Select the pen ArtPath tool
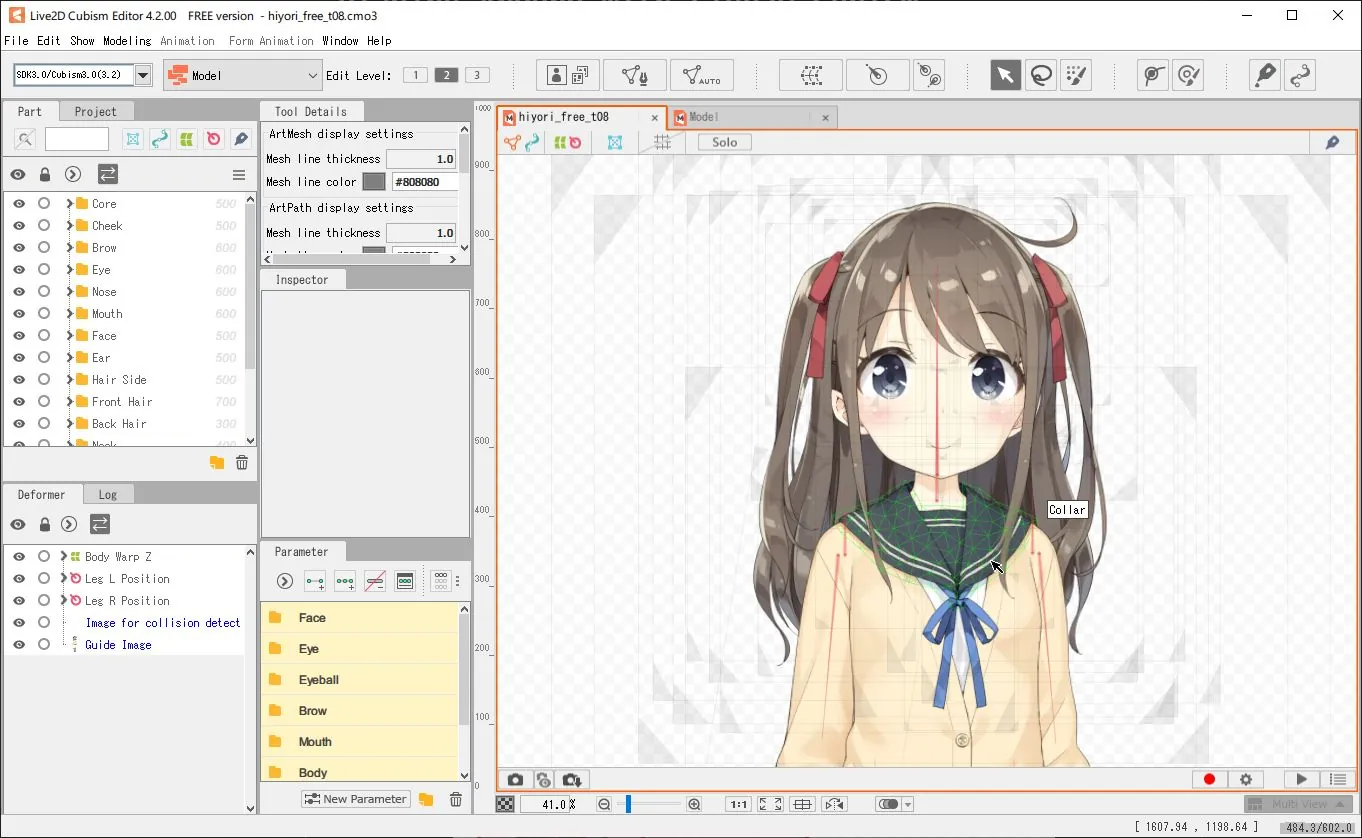This screenshot has width=1362, height=838. click(1265, 75)
